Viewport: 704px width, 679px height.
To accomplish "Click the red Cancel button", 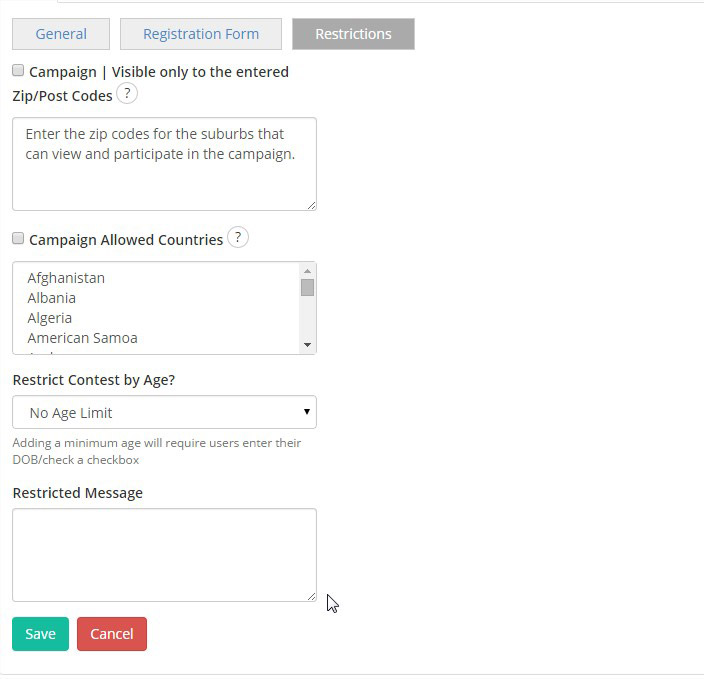I will (112, 634).
